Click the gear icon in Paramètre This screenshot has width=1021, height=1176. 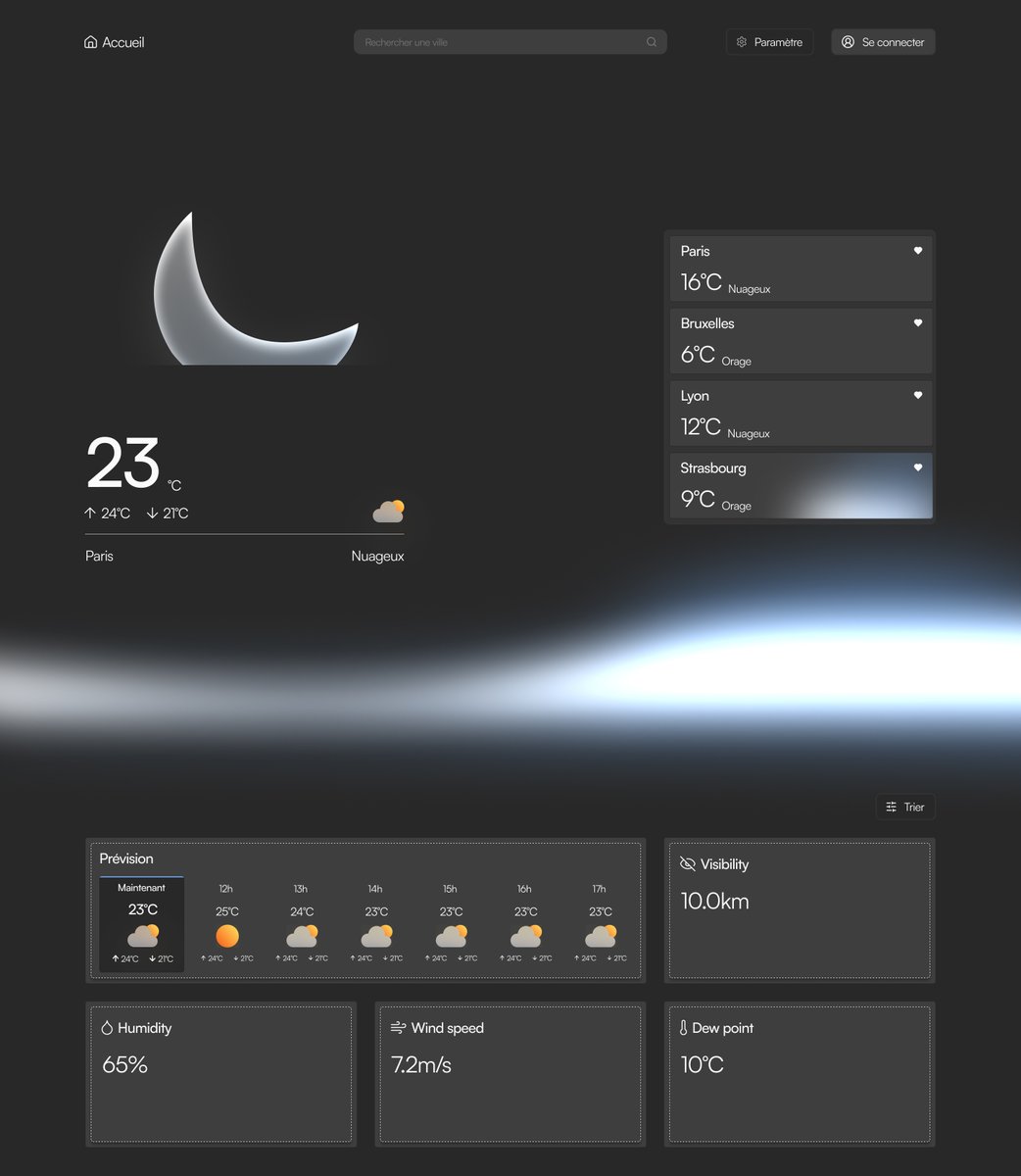pos(742,42)
